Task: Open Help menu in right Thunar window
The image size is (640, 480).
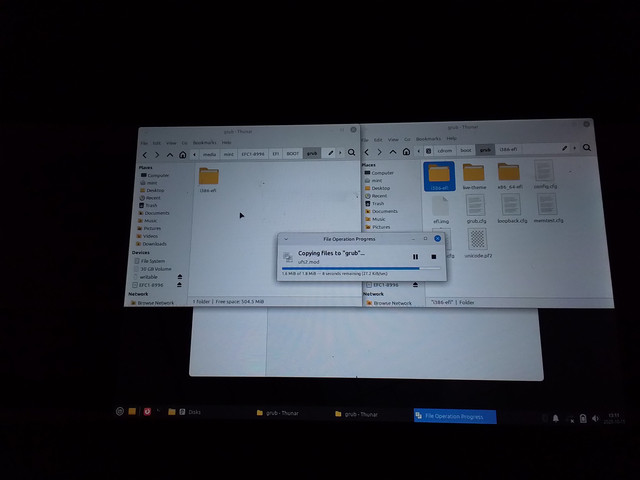Action: click(451, 139)
